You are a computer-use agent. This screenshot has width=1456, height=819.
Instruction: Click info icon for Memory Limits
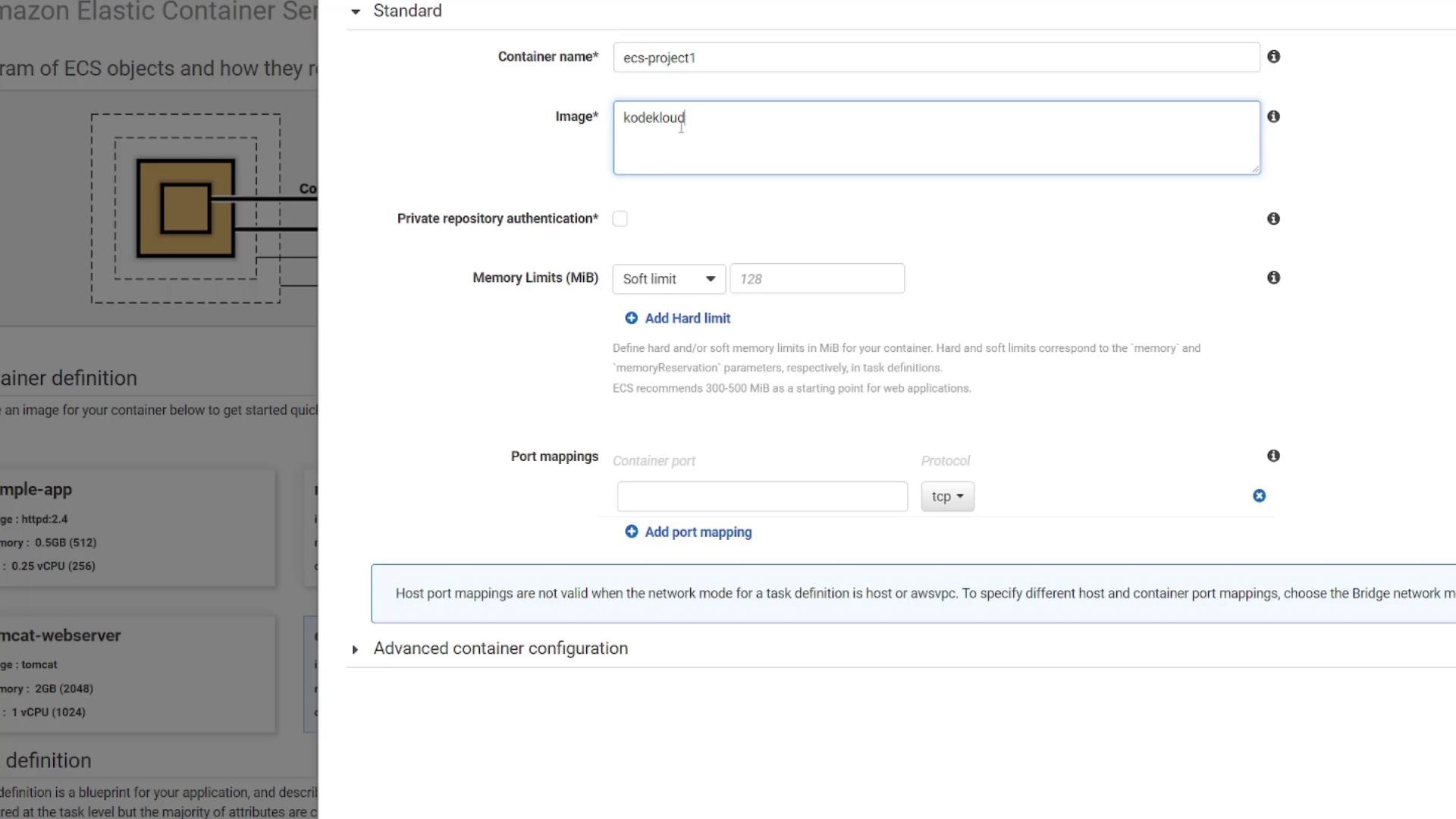[x=1273, y=278]
